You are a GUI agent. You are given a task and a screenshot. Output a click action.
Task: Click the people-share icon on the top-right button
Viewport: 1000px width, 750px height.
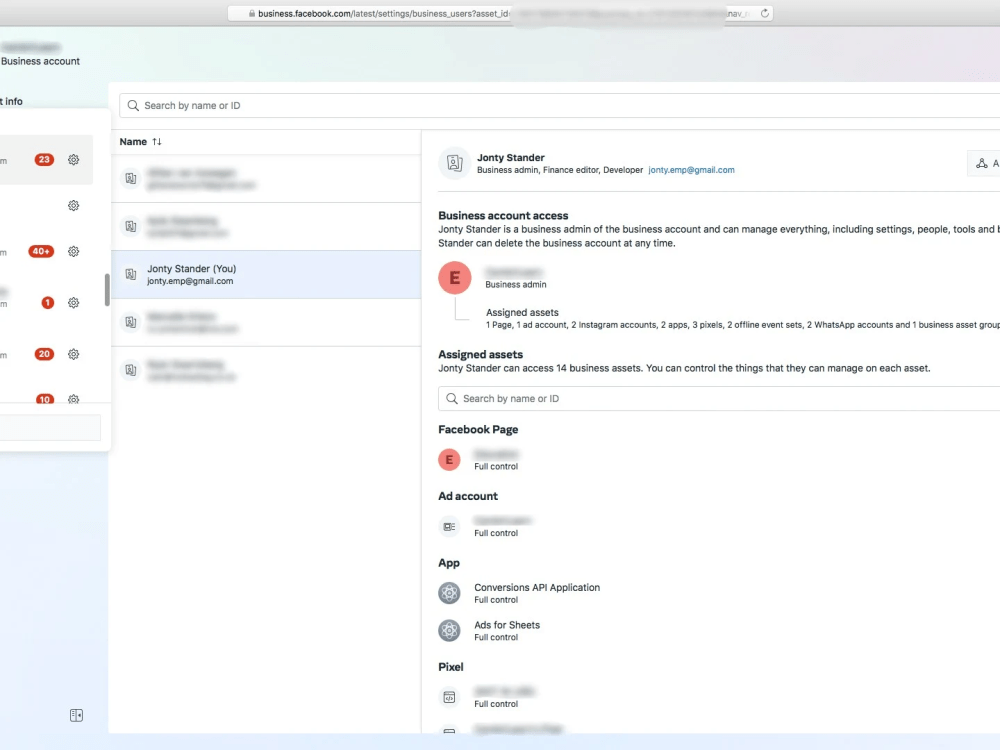(x=984, y=163)
